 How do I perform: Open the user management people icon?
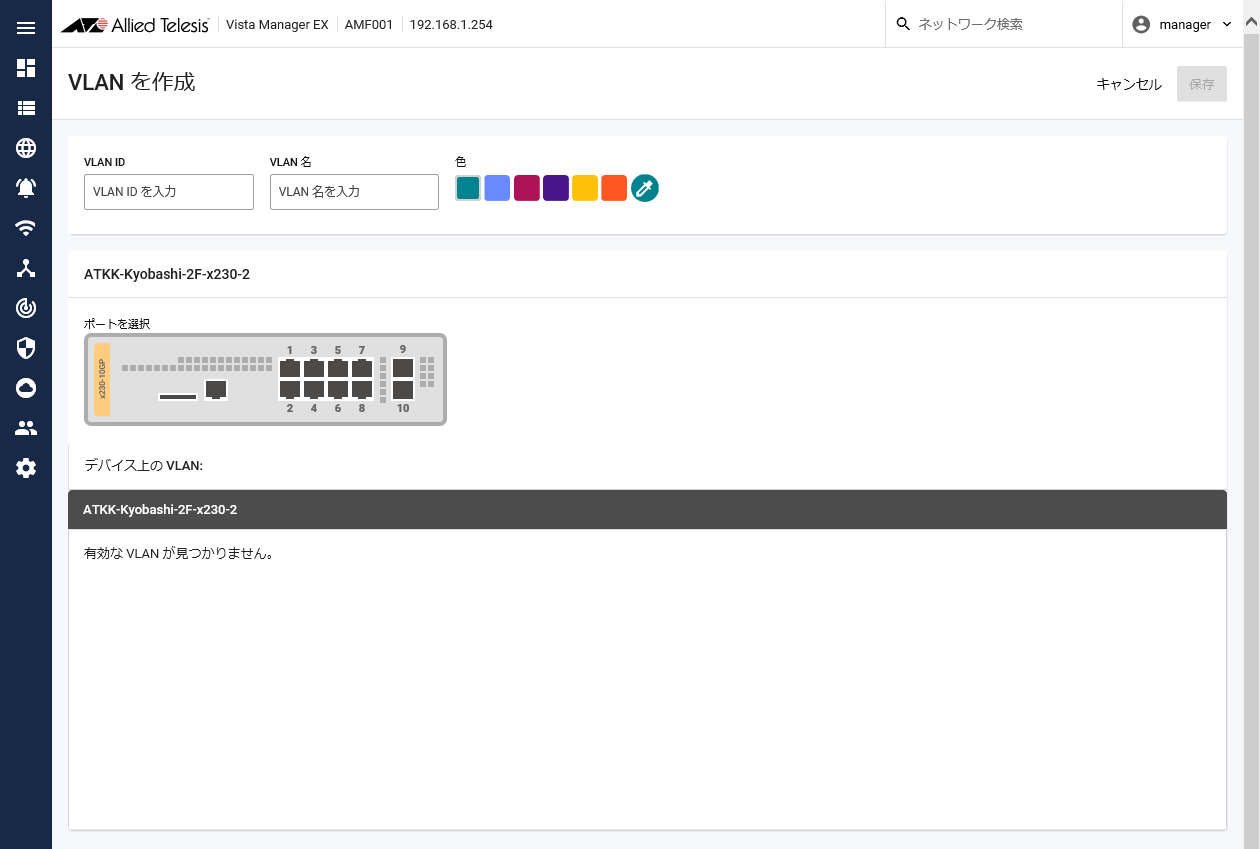pos(26,428)
